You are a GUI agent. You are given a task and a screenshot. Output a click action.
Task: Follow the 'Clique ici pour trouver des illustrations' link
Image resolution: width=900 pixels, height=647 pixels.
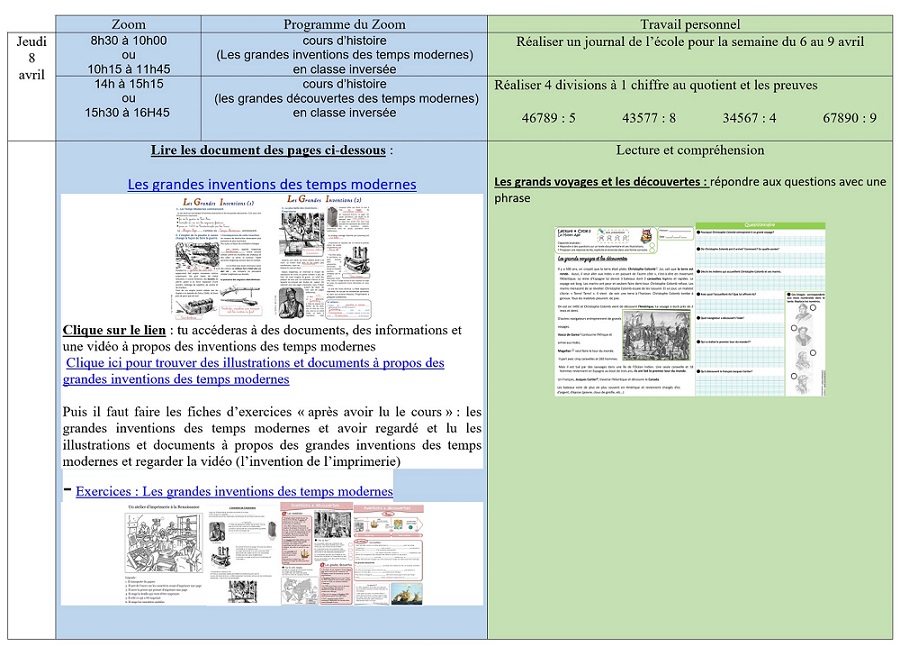(253, 371)
